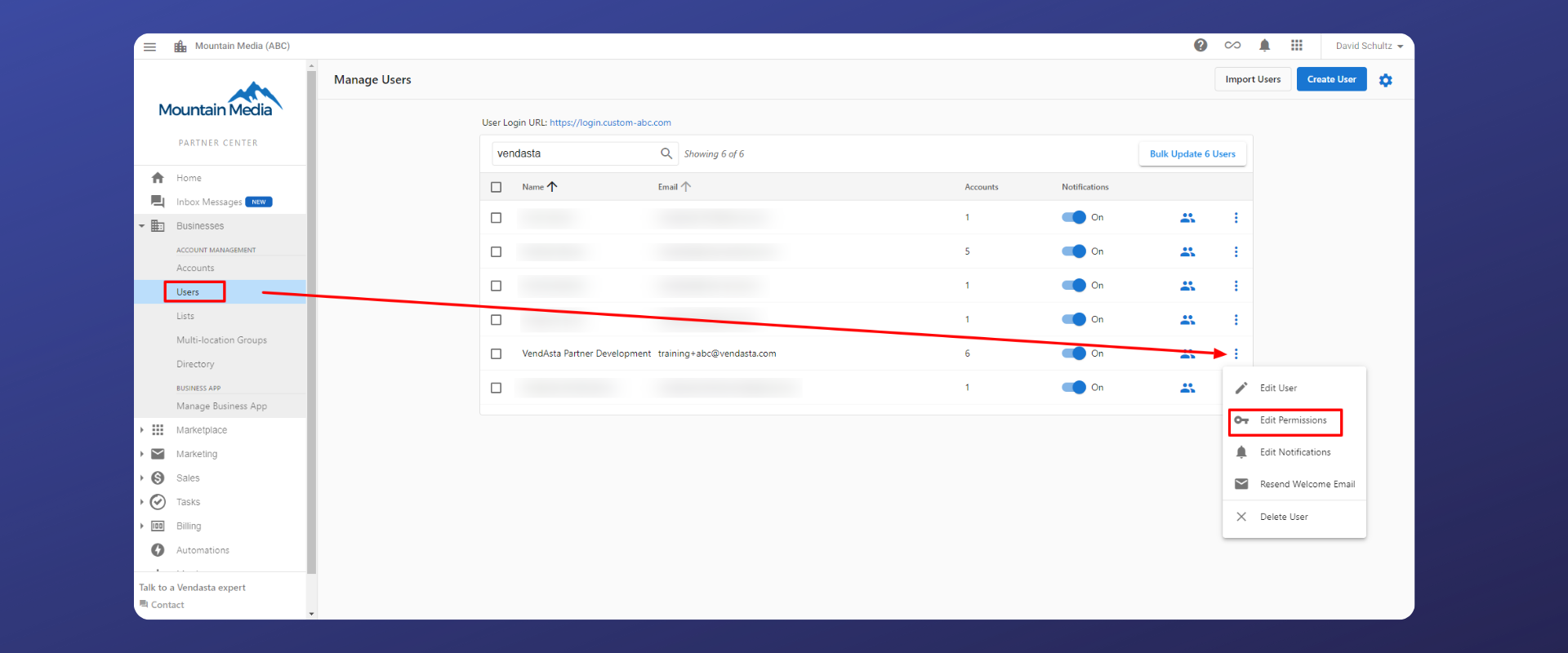Tick checkbox for VendAsta Partner Development

click(496, 353)
